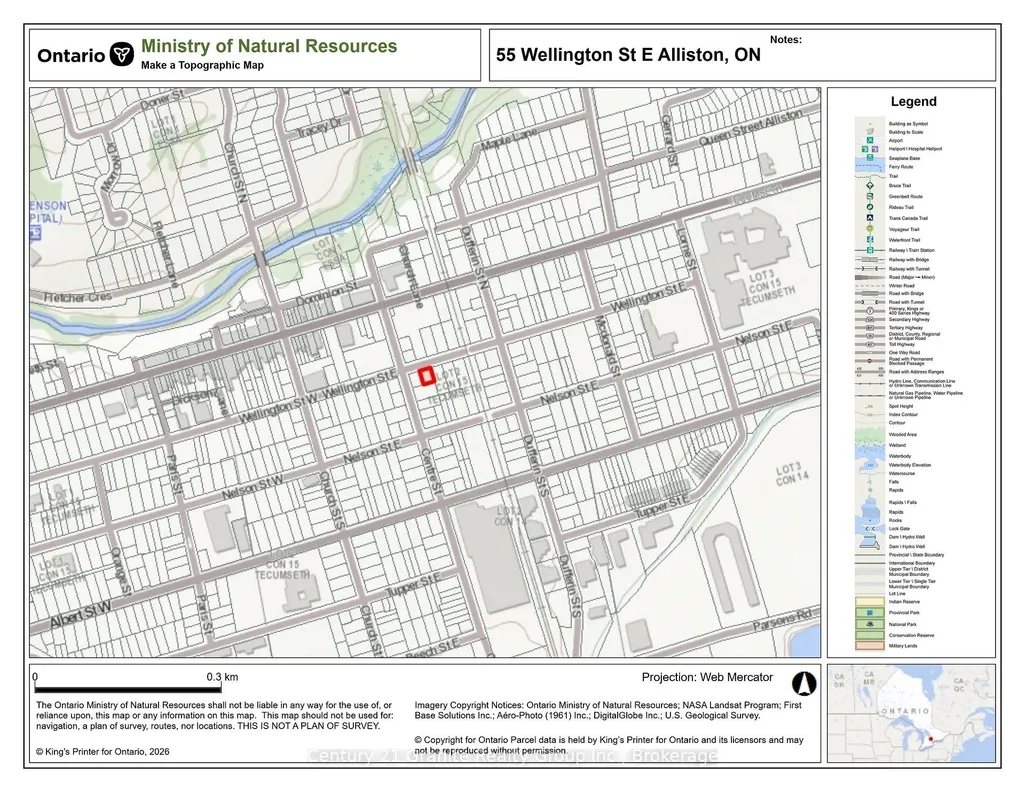Screen dimensions: 1025x792
Task: Click the Make a Topographic Map text
Action: tap(203, 65)
